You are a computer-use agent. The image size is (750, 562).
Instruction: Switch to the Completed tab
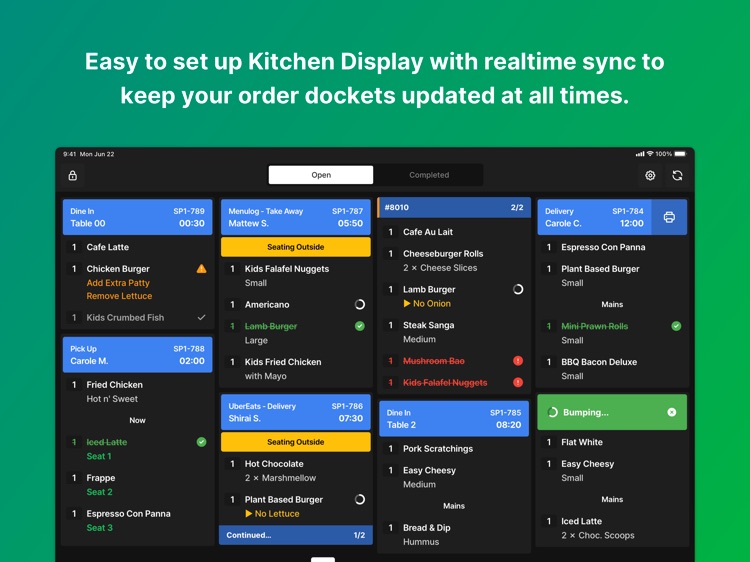tap(429, 175)
